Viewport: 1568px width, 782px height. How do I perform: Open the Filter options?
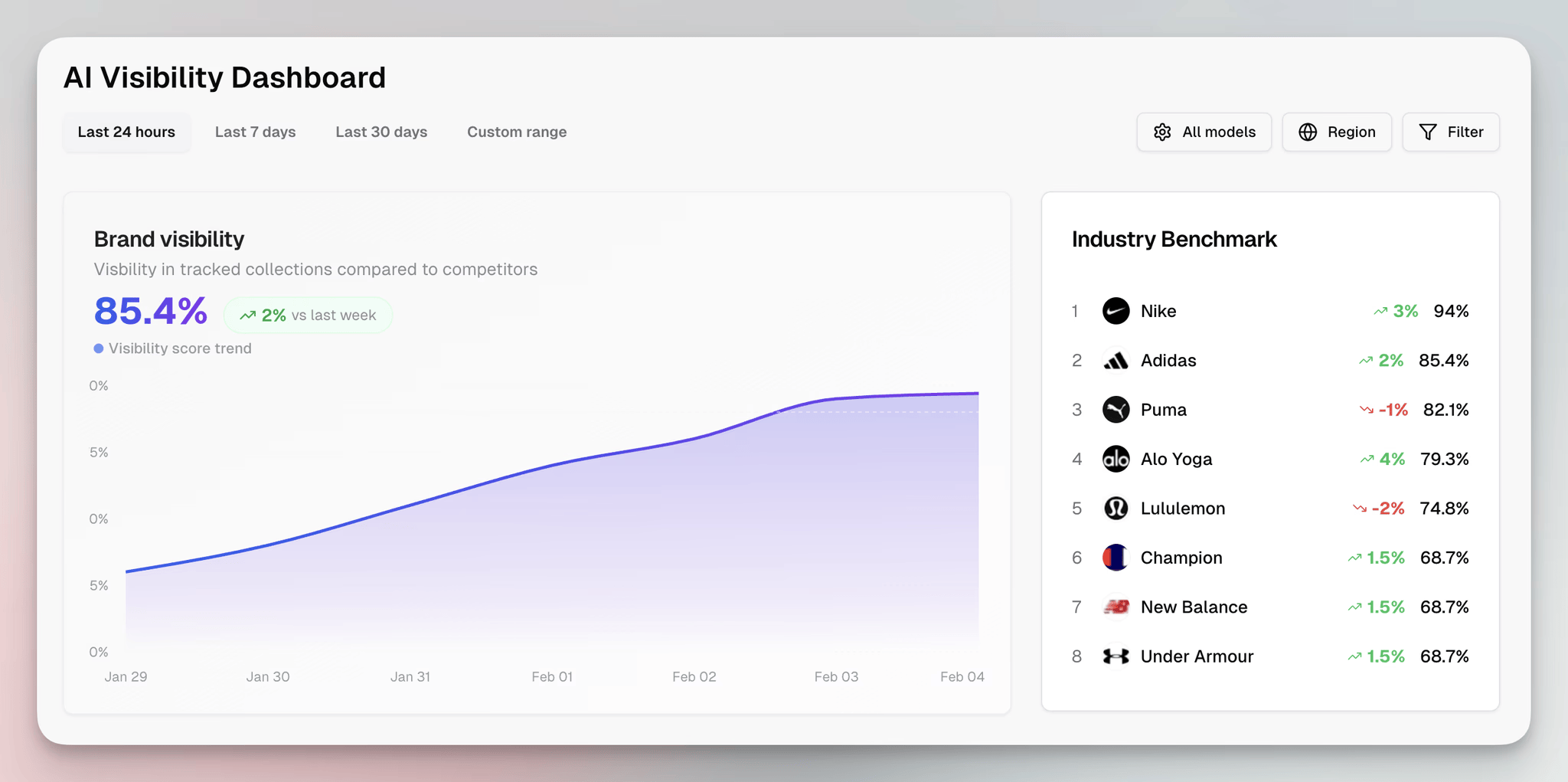point(1450,132)
